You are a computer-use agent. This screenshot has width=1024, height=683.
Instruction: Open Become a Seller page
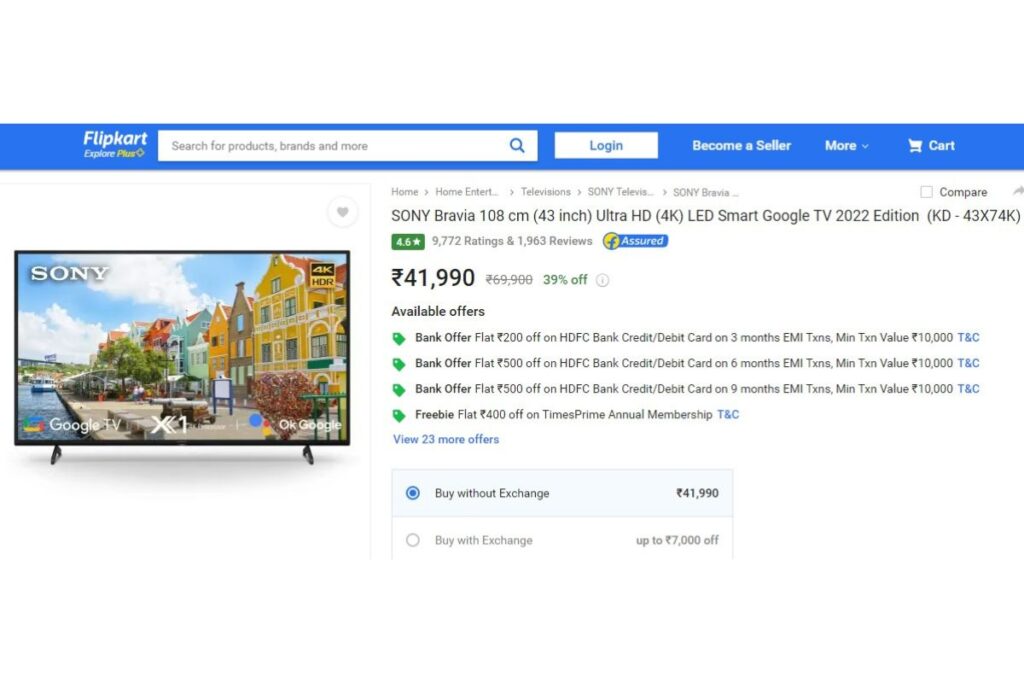[741, 146]
